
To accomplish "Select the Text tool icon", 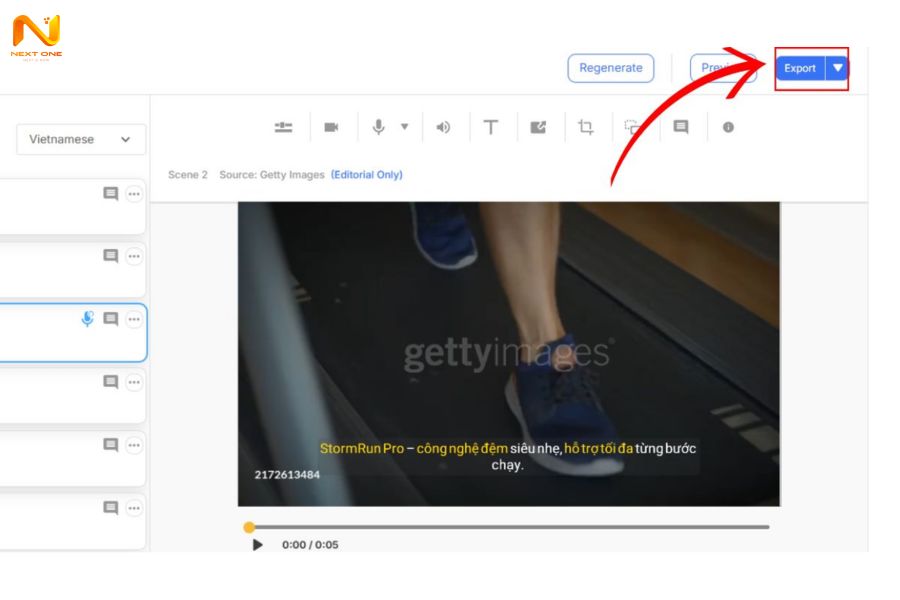I will (x=491, y=127).
